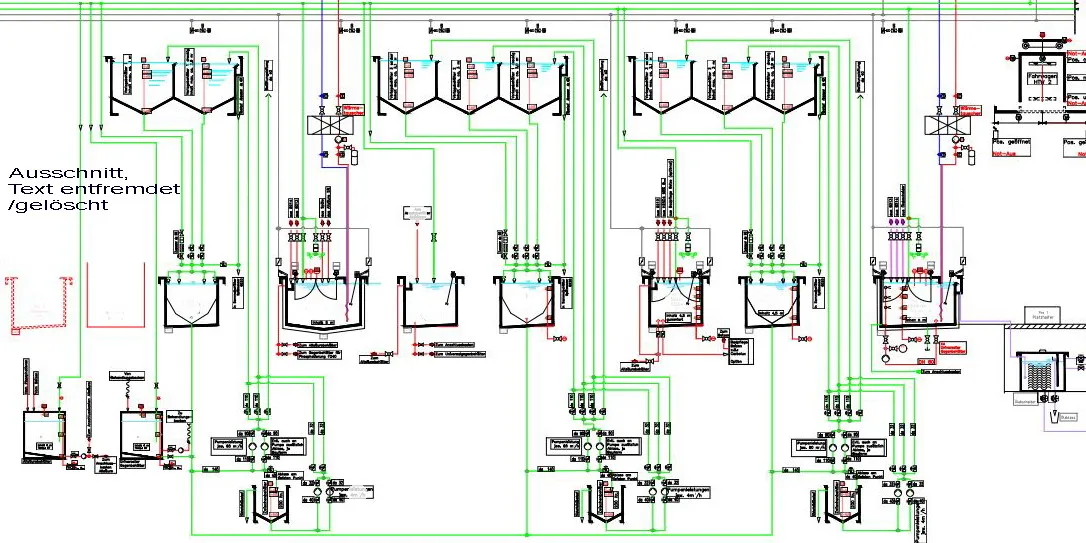The height and width of the screenshot is (543, 1086).
Task: Select the red 'DN 80' label
Action: pyautogui.click(x=926, y=362)
